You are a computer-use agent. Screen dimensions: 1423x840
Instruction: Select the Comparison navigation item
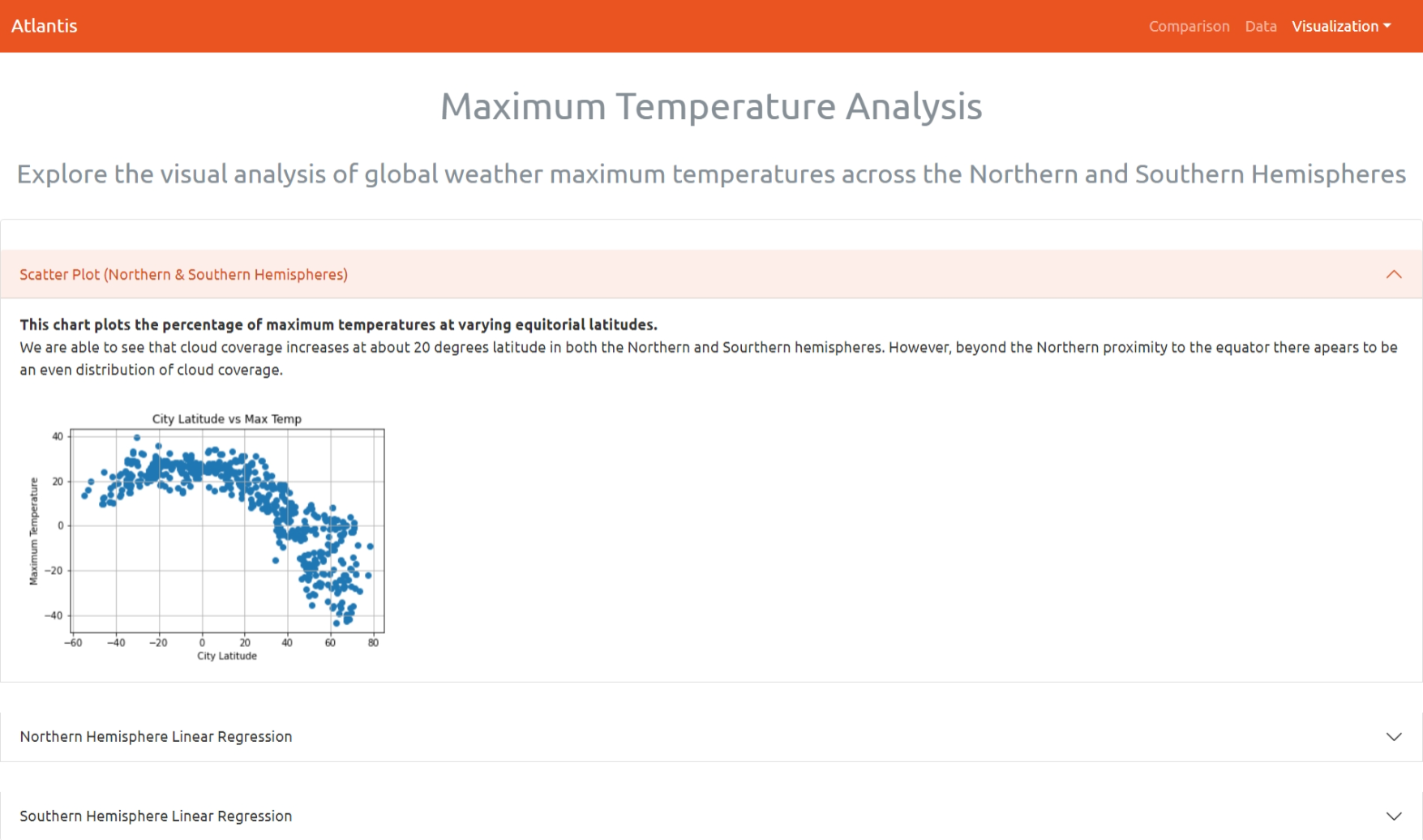pyautogui.click(x=1189, y=25)
